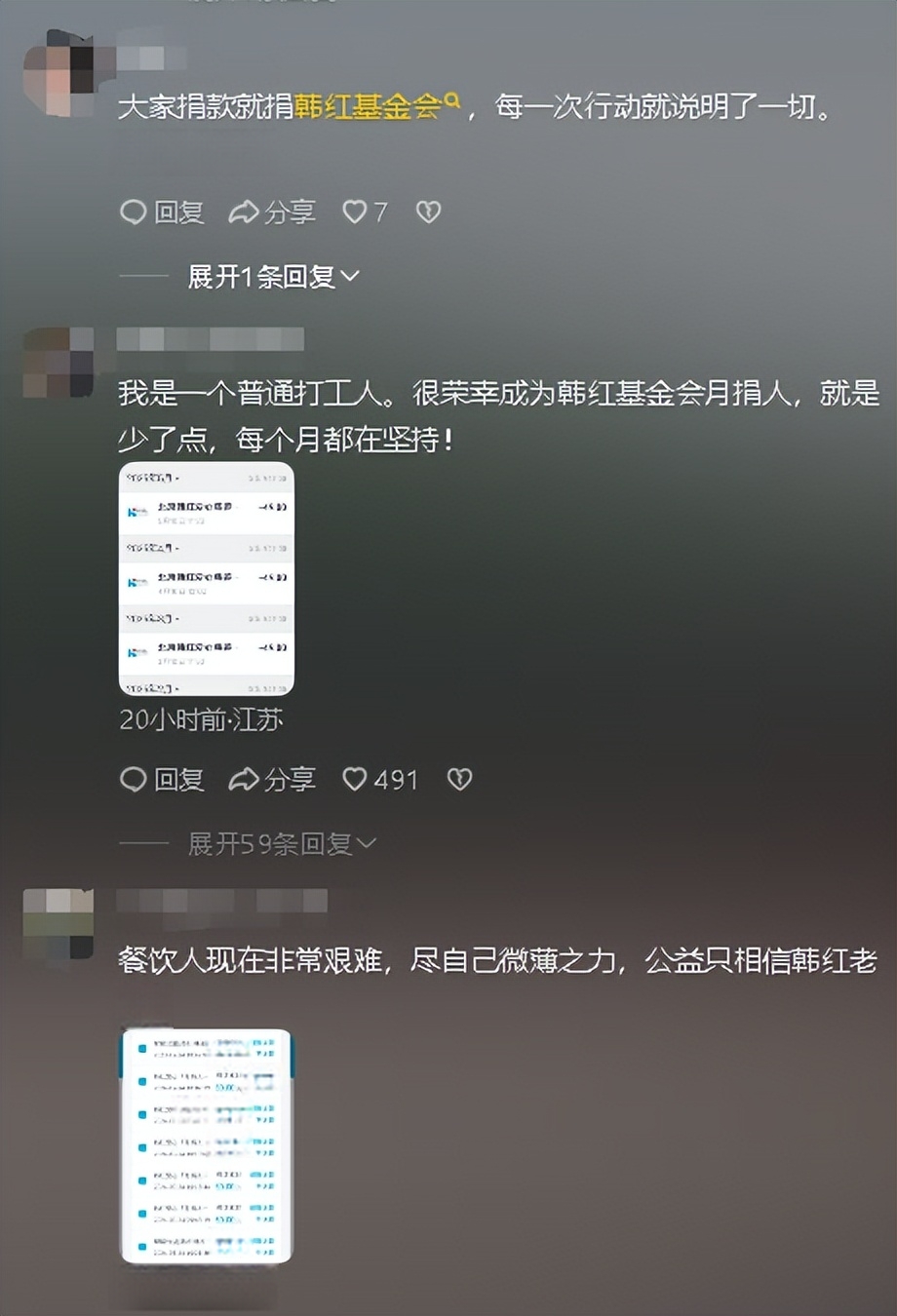Click broken heart icon beside 491 likes

pos(459,779)
